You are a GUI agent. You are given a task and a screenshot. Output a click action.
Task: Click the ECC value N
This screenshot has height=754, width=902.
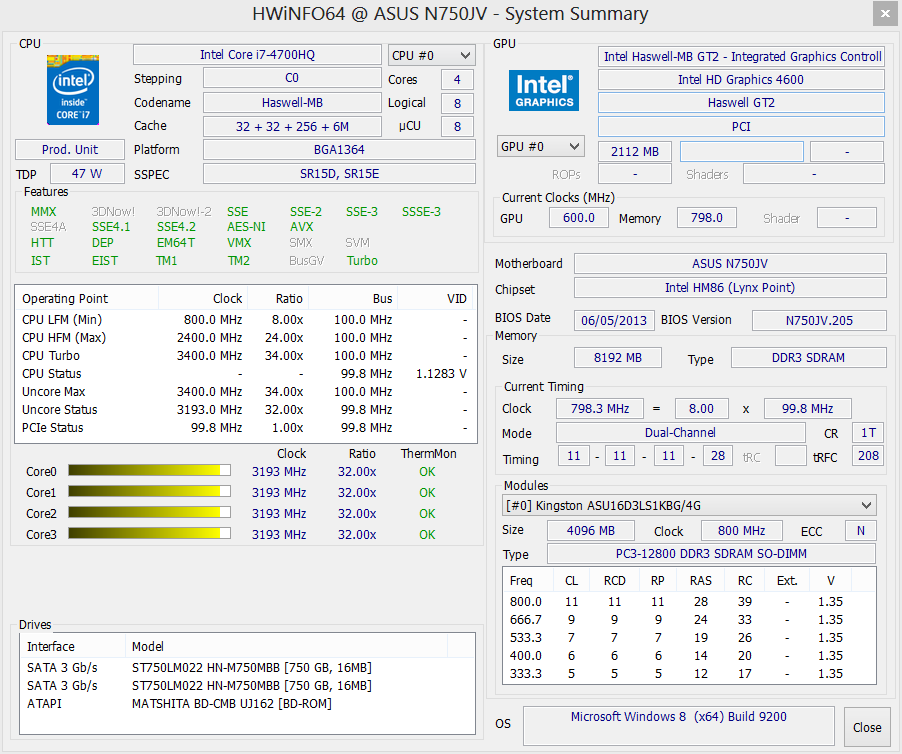pos(861,531)
